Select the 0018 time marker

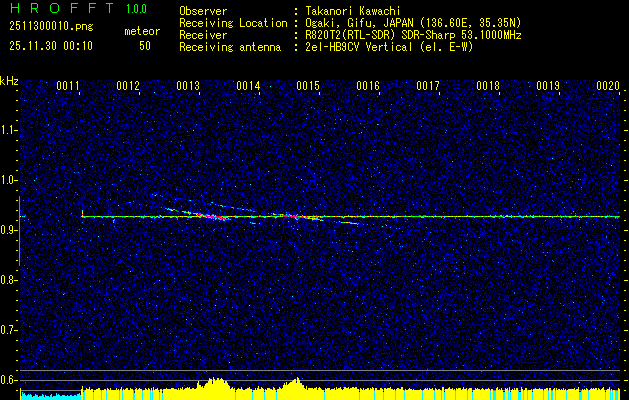(x=488, y=87)
